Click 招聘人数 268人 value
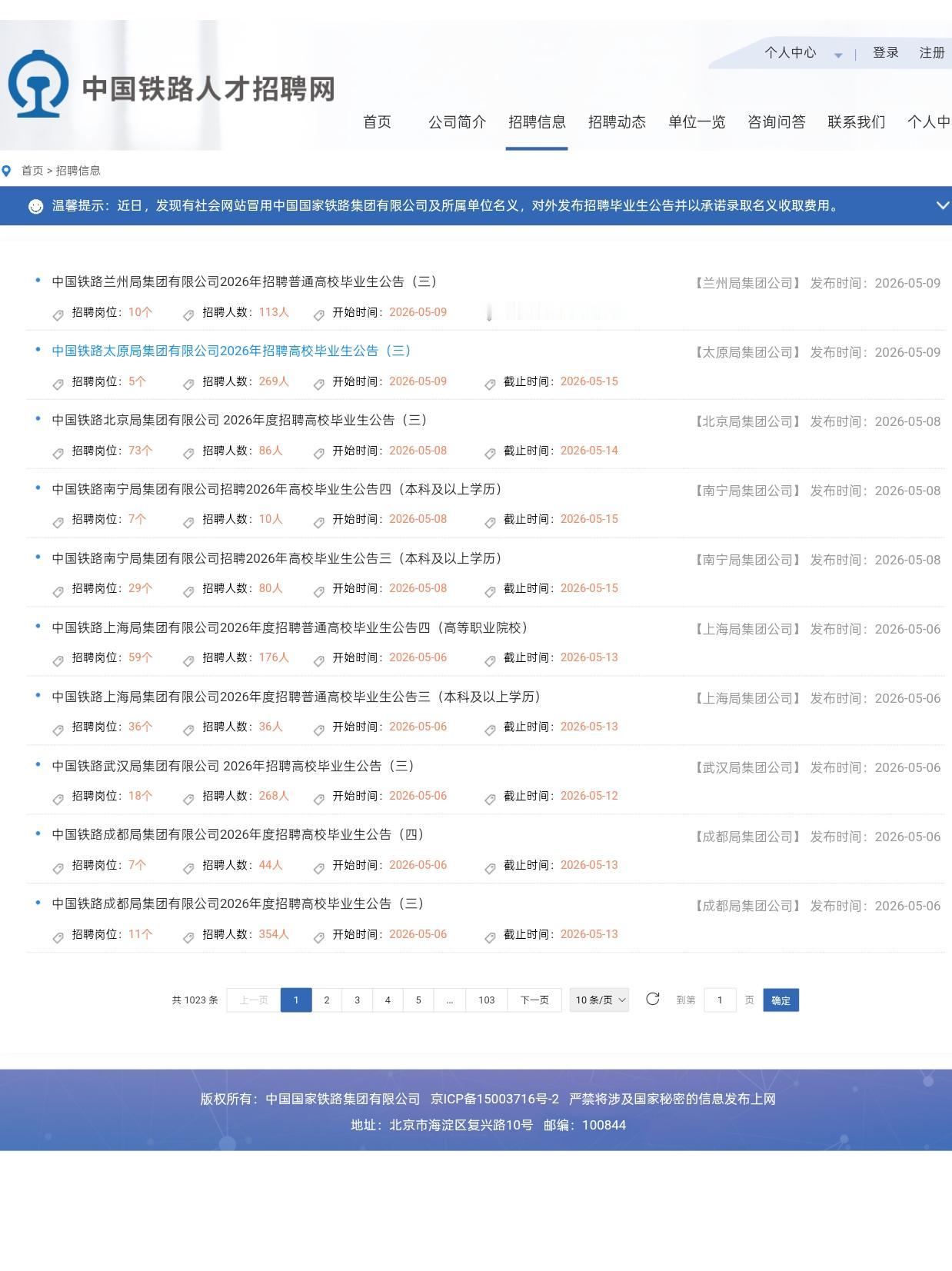 [274, 796]
